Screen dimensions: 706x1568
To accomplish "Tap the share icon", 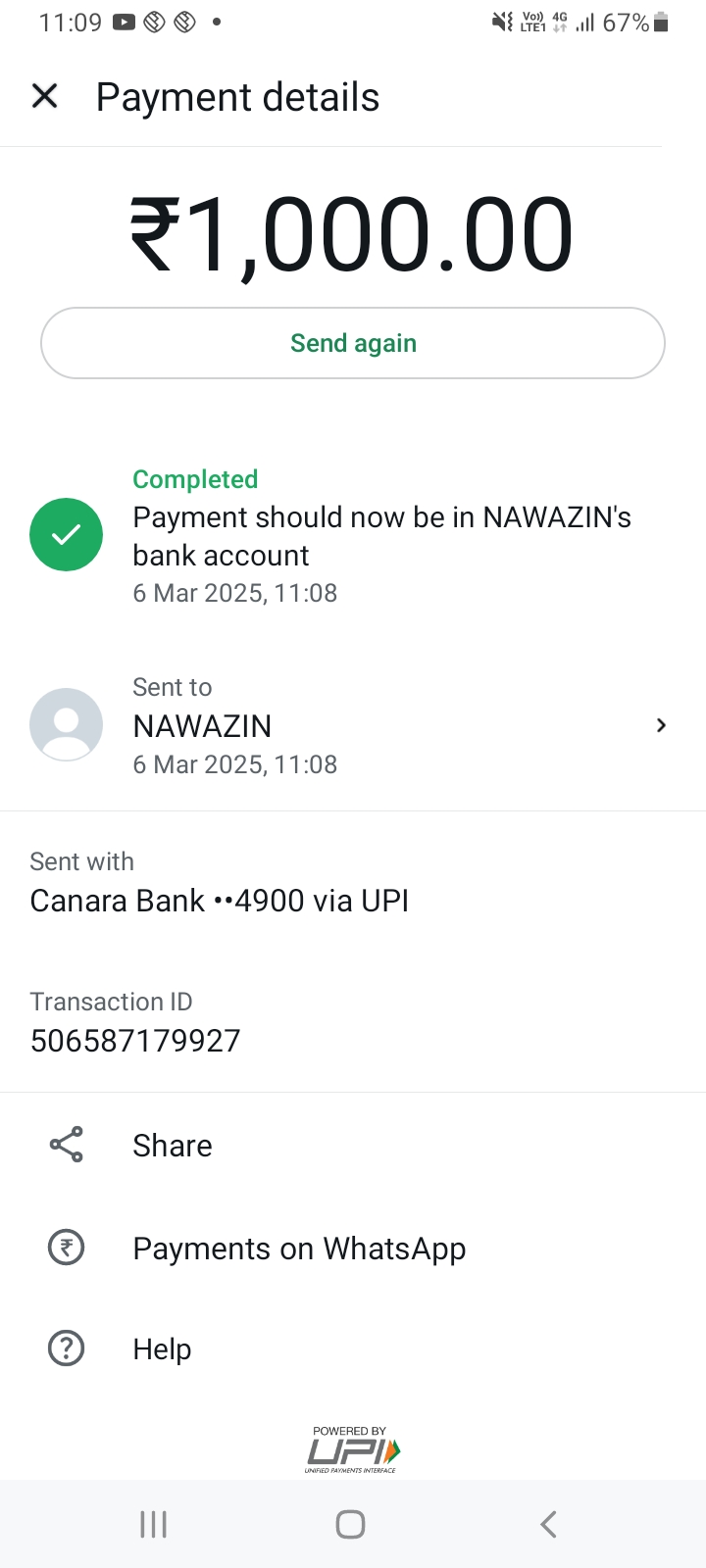I will pyautogui.click(x=66, y=1145).
